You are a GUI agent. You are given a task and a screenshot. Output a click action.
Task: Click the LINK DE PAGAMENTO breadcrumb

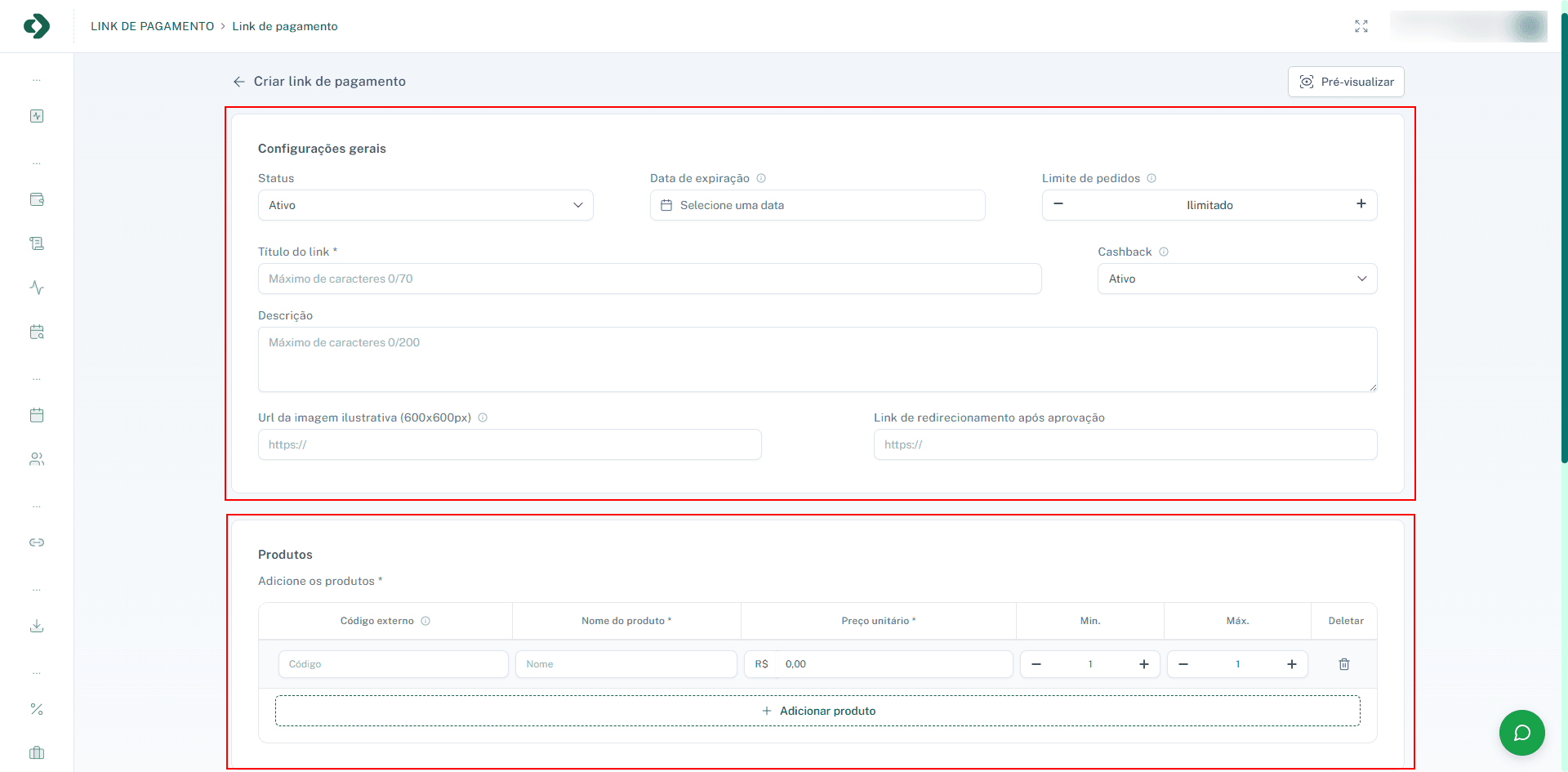coord(152,25)
